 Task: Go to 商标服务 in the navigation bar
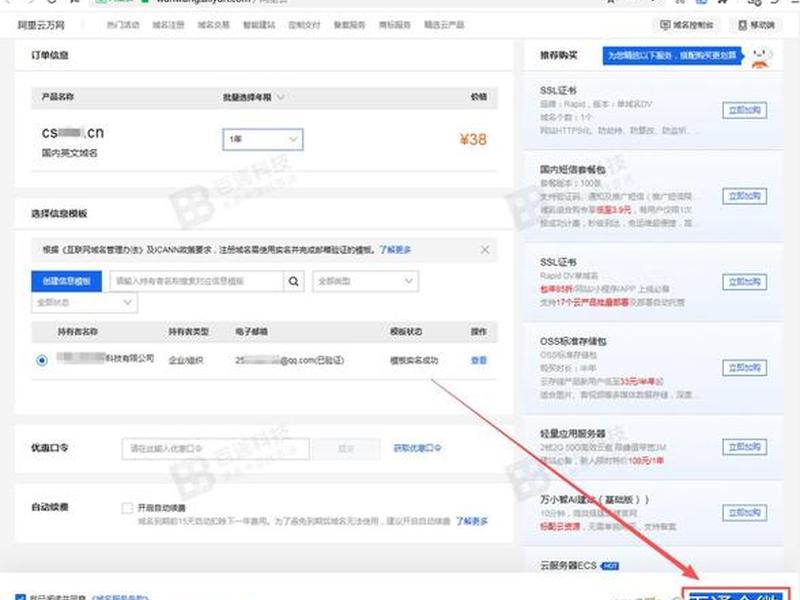(395, 24)
